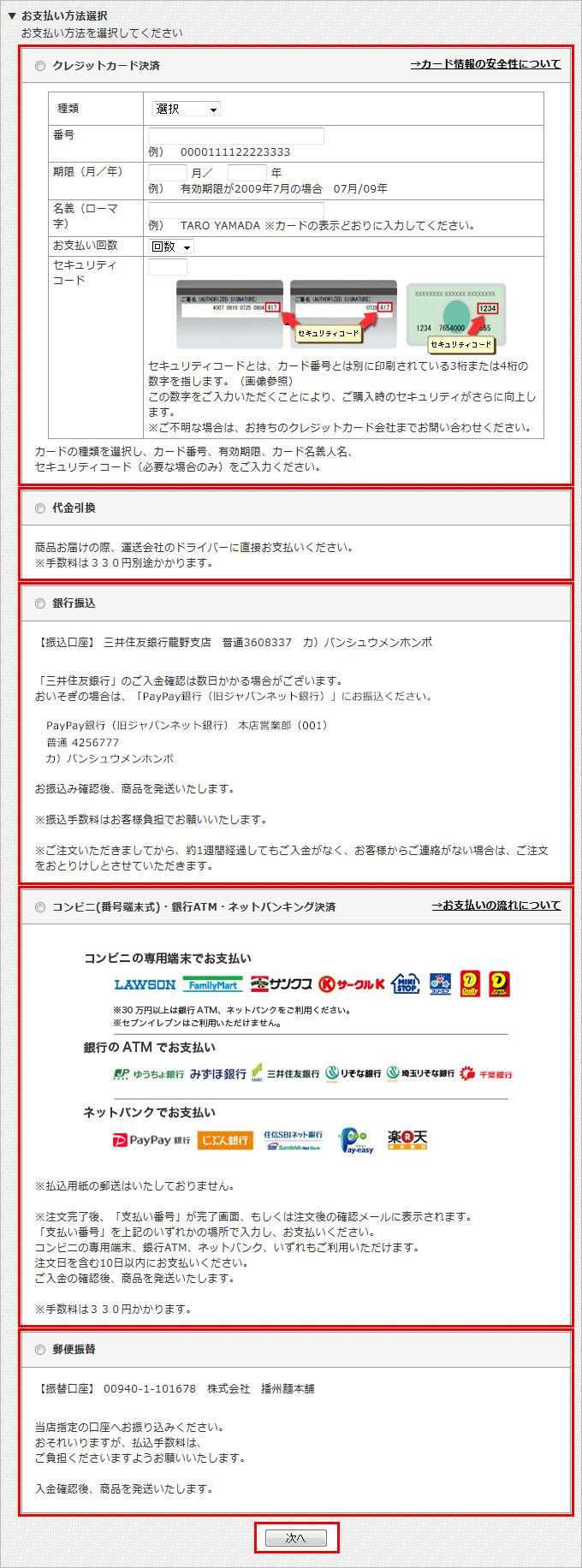The height and width of the screenshot is (1568, 582).
Task: Click the LAWSON logo
Action: coord(145,984)
